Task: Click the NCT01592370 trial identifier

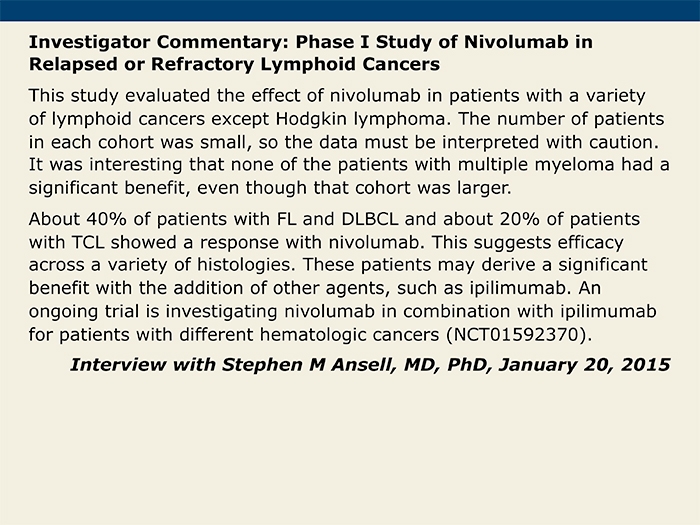Action: click(x=517, y=334)
